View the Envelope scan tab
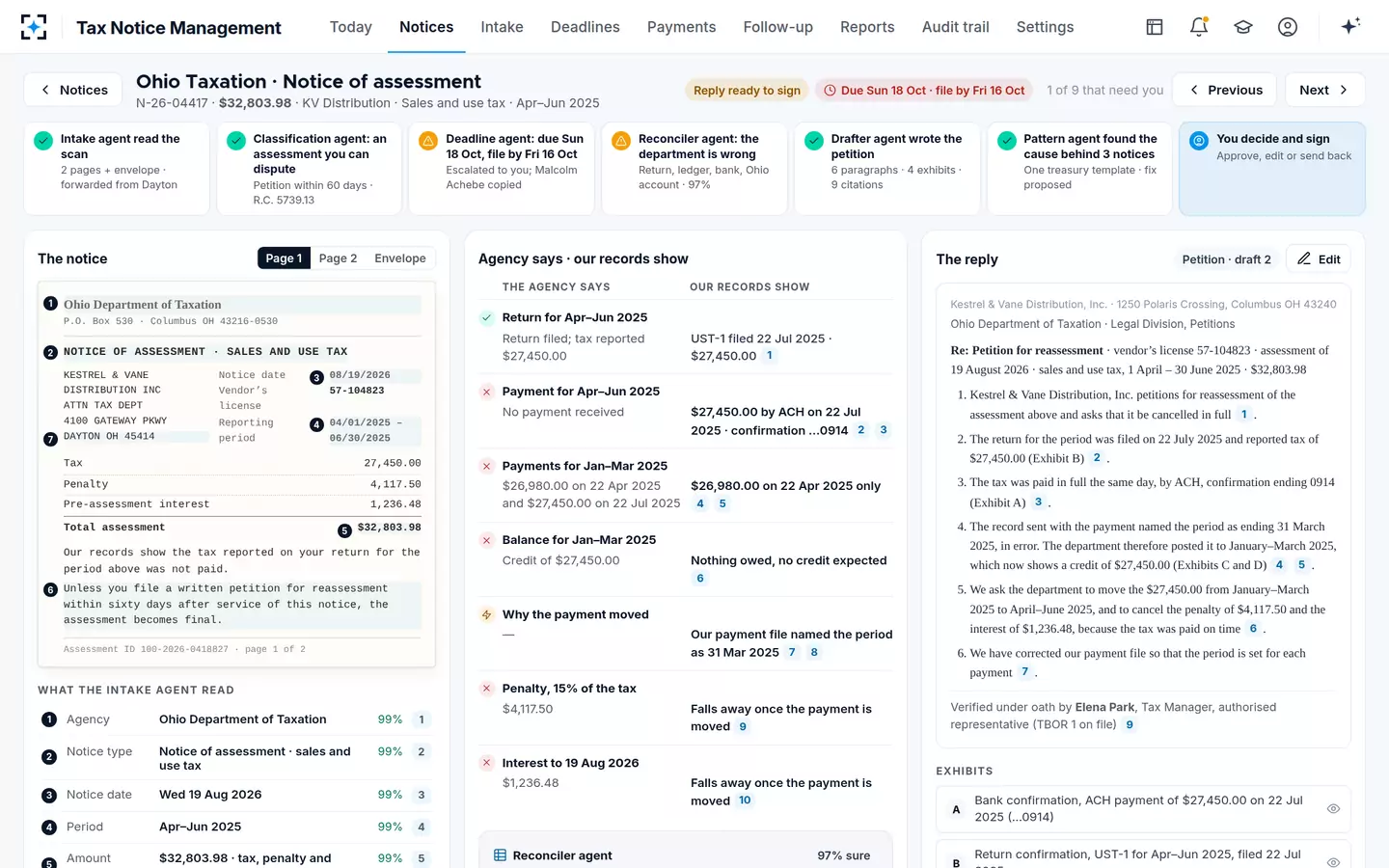 click(x=400, y=258)
